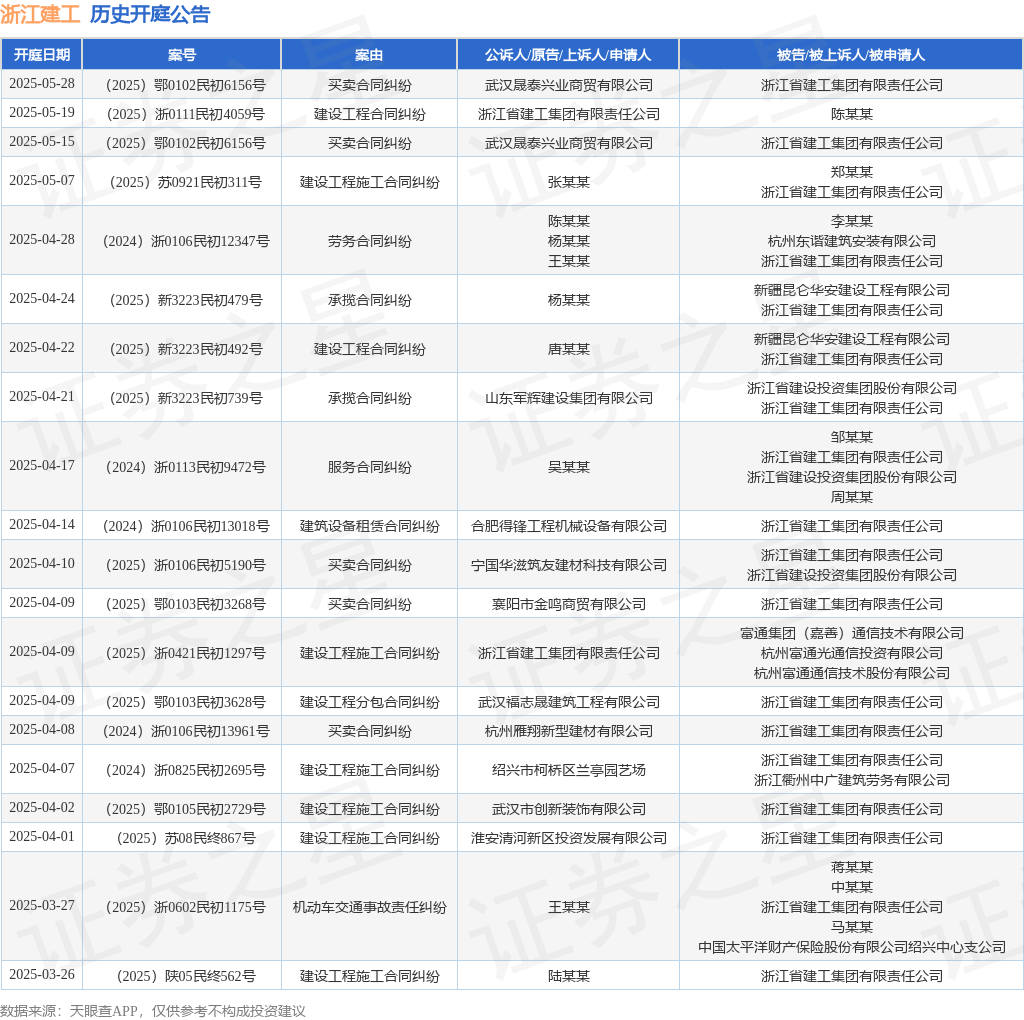This screenshot has height=1020, width=1024.
Task: Select the date cell 2025-03-27
Action: [42, 906]
